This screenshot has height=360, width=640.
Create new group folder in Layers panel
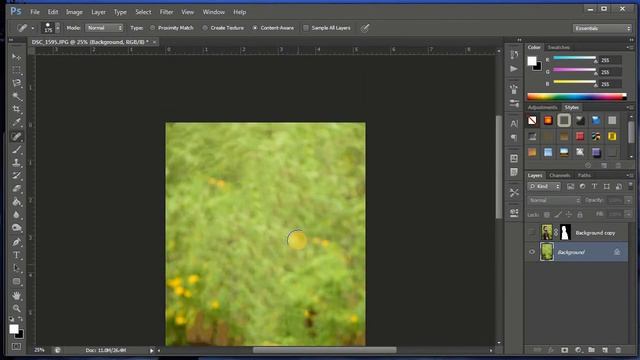[x=591, y=350]
